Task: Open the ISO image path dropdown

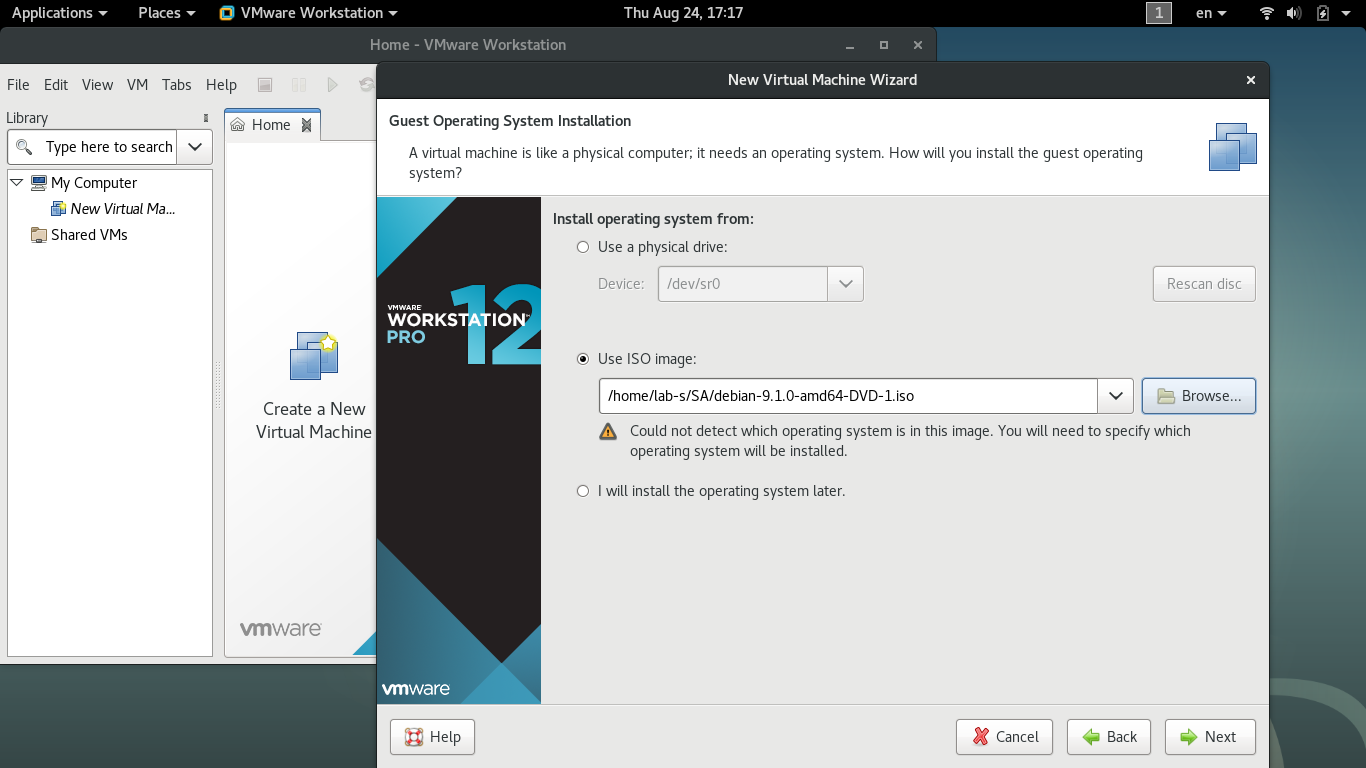Action: point(1115,396)
